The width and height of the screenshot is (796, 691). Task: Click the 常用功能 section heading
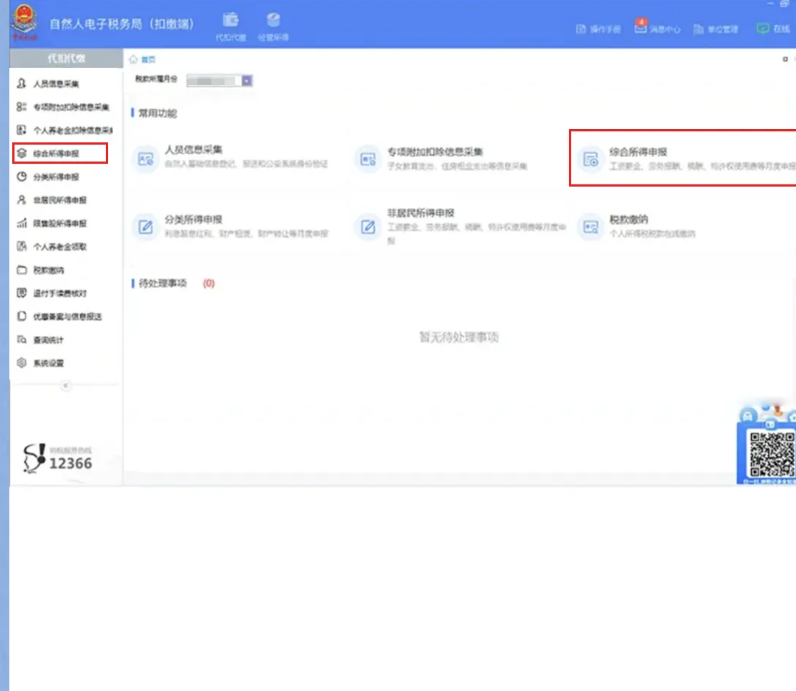[154, 113]
